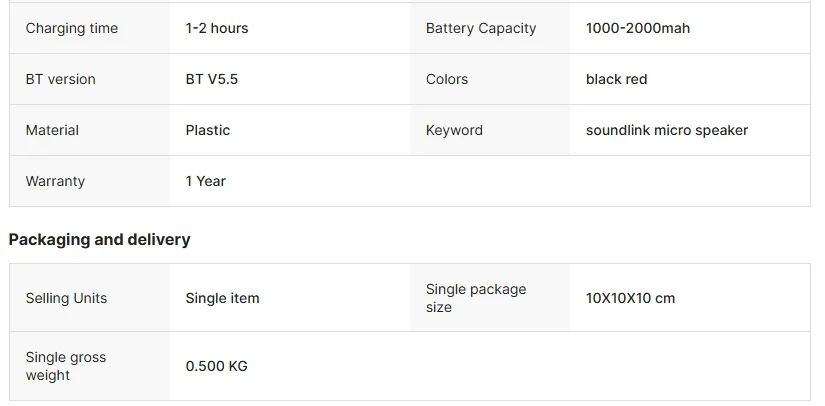
Task: Click the Warranty label
Action: pos(55,181)
